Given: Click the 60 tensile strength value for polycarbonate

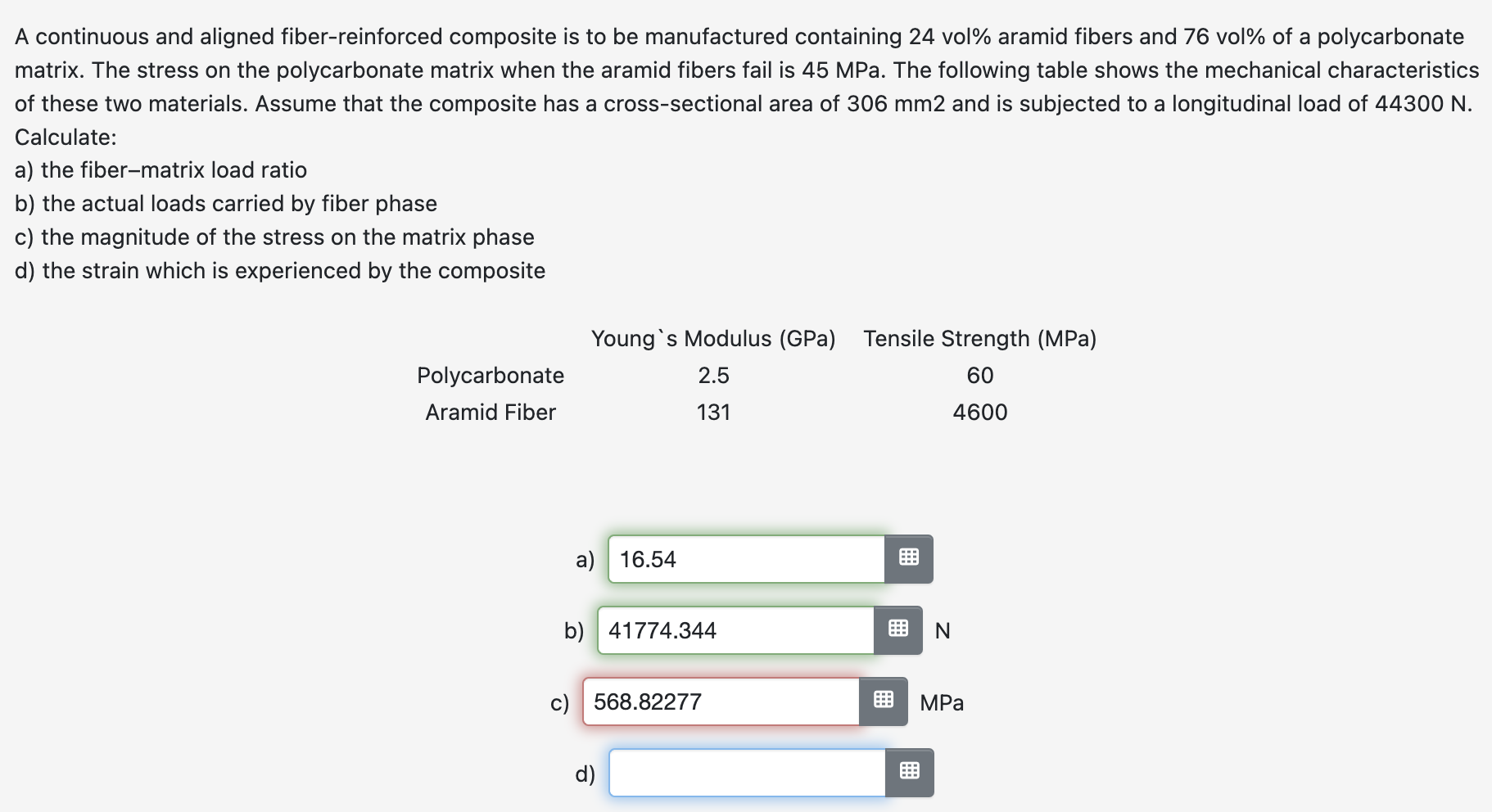Looking at the screenshot, I should tap(980, 376).
